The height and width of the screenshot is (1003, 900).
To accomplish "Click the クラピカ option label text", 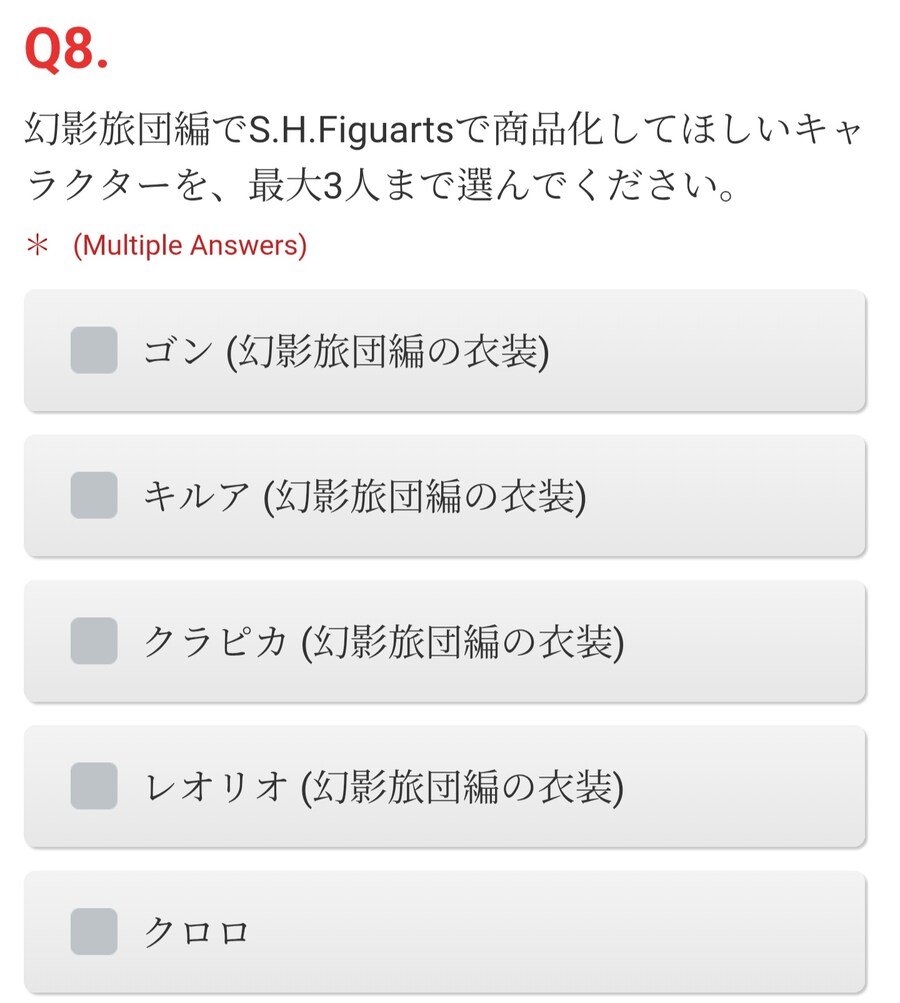I will (383, 642).
